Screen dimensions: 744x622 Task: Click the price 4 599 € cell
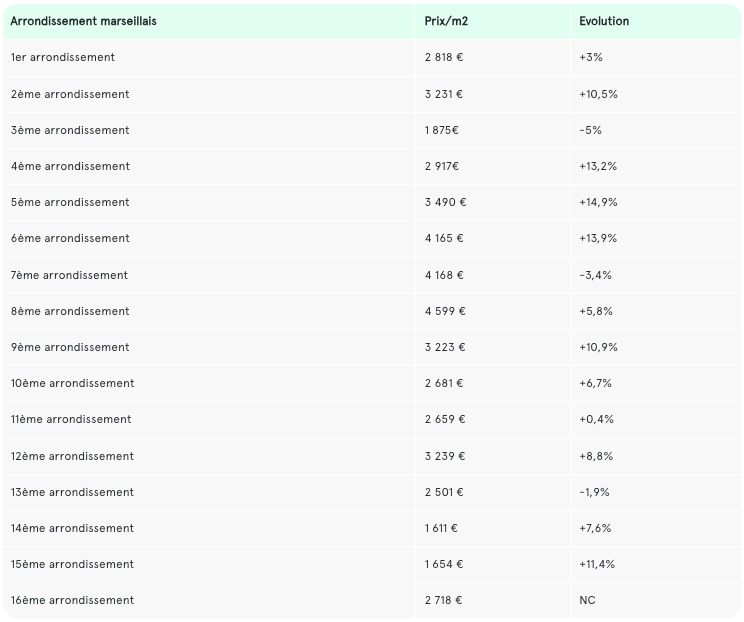click(445, 311)
